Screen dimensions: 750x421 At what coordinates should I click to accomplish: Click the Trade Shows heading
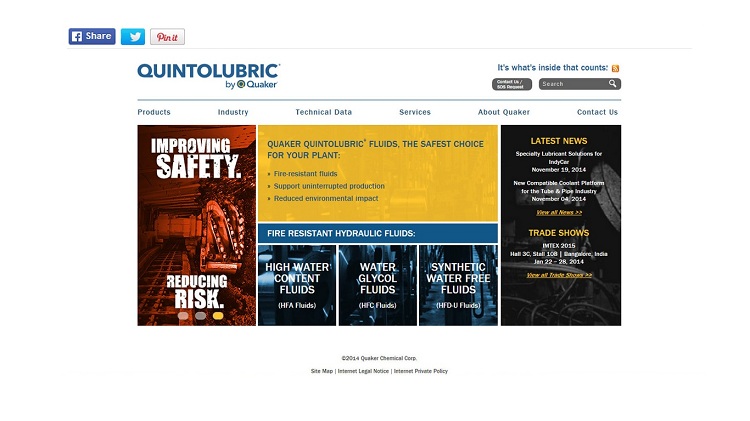(559, 233)
